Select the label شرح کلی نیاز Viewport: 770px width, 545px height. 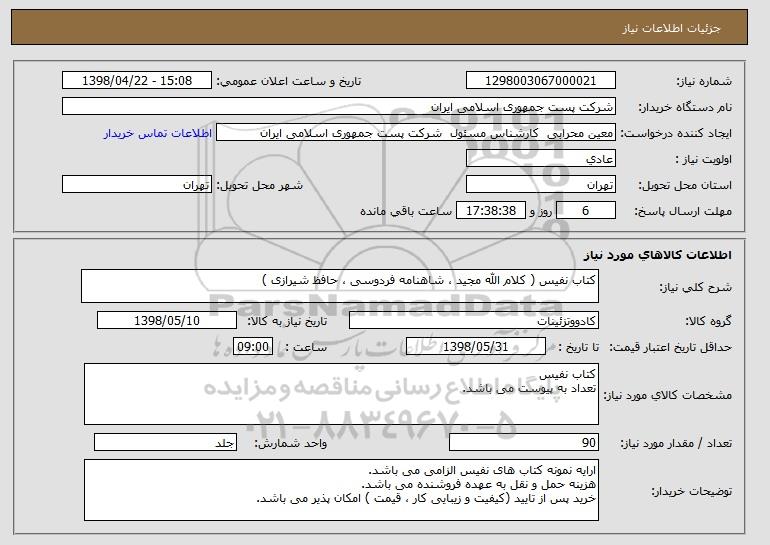pos(695,287)
